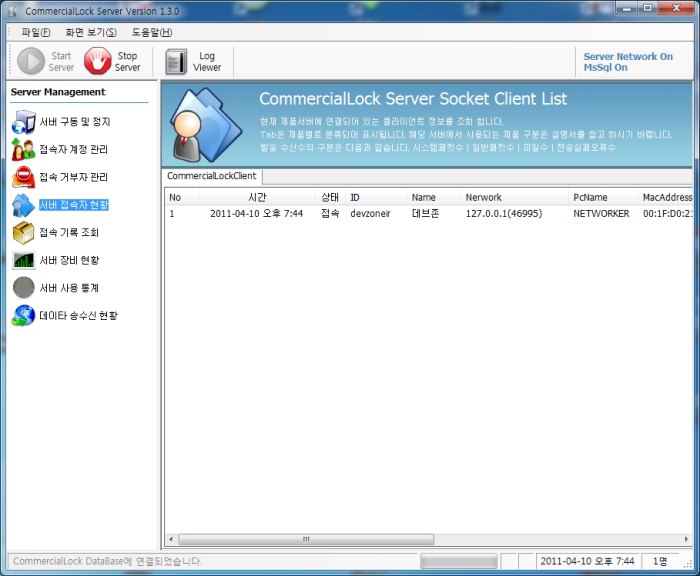
Task: Click the Server Network On status text
Action: tap(628, 57)
